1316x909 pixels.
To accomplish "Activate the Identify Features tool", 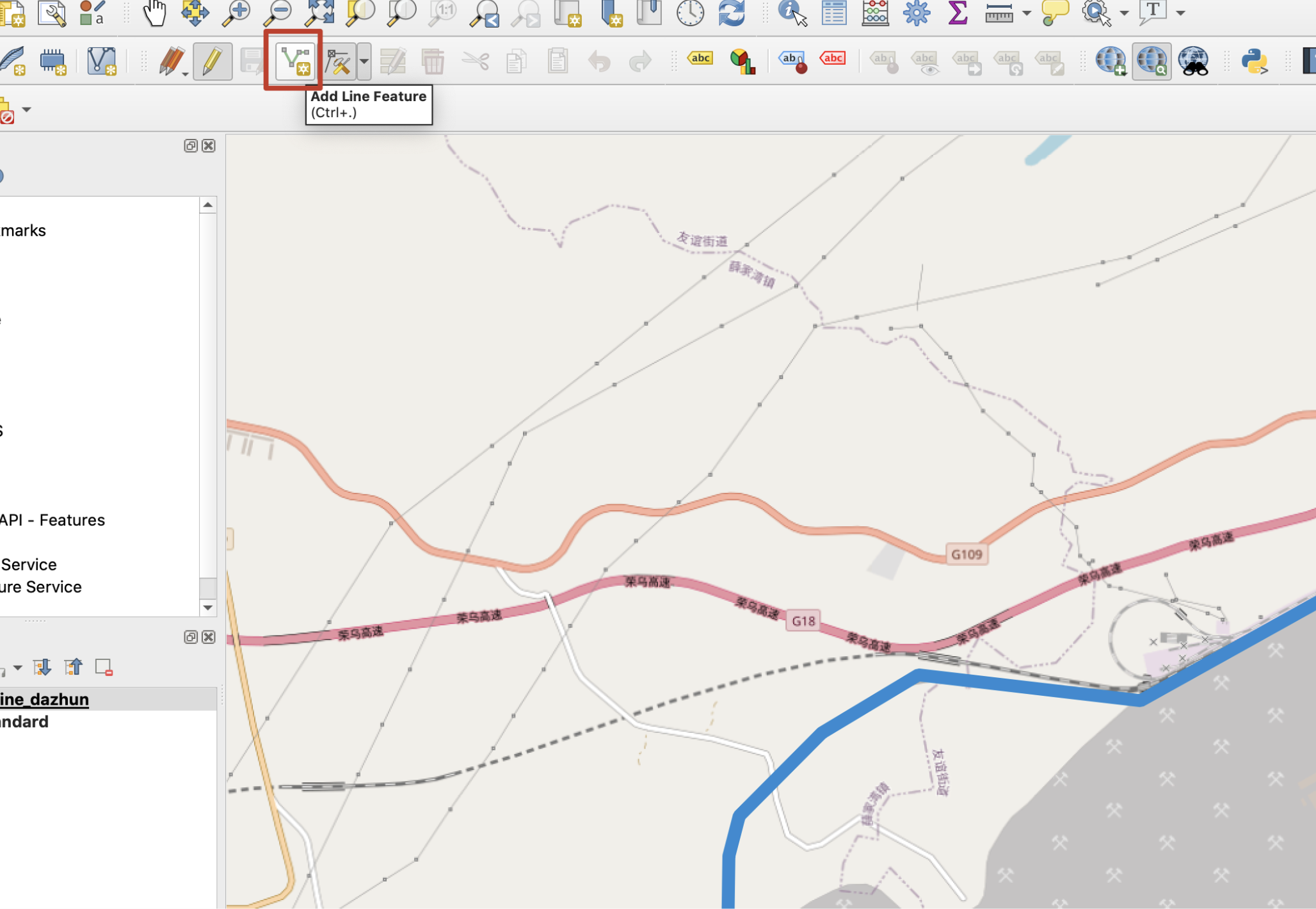I will click(789, 12).
